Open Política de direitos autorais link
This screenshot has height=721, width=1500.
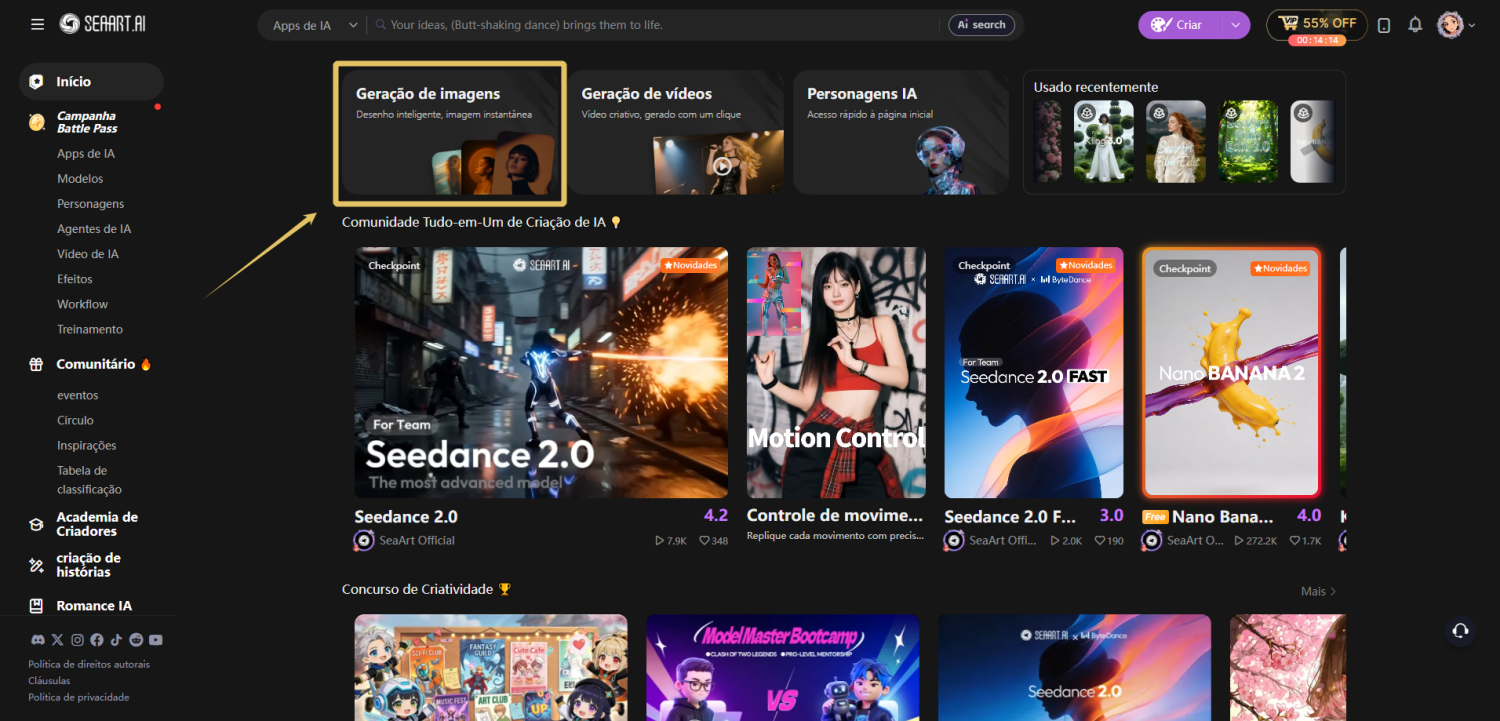[89, 665]
